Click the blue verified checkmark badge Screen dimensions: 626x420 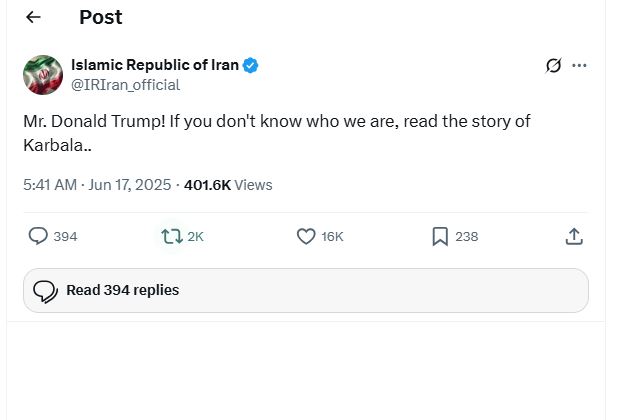tap(250, 65)
